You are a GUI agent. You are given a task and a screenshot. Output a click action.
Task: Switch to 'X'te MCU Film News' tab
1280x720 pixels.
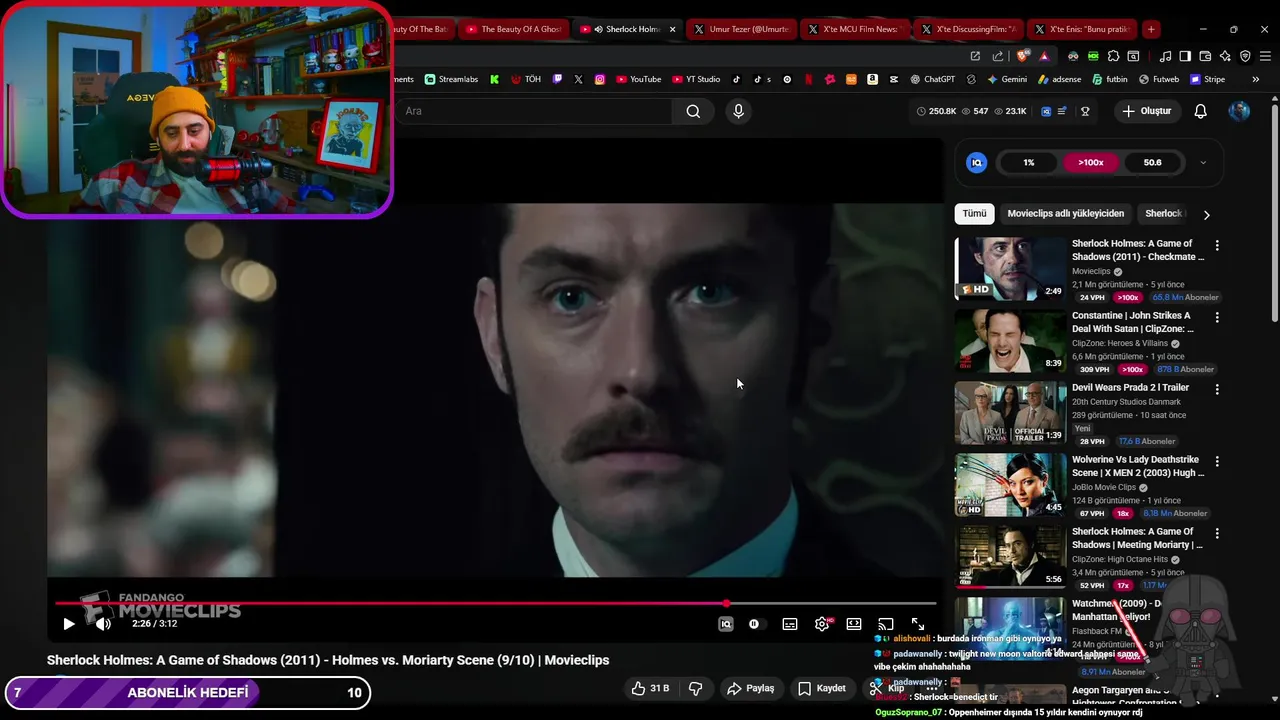[x=855, y=29]
